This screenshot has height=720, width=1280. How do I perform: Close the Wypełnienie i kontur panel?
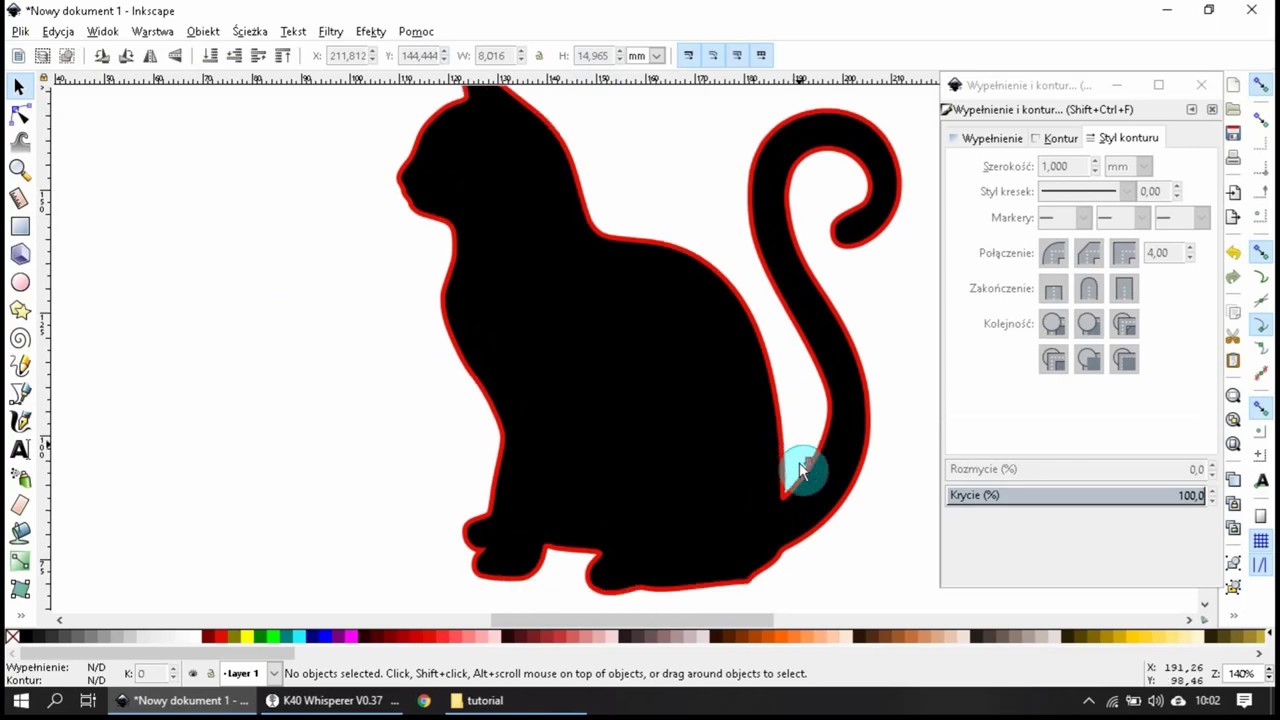coord(1212,109)
